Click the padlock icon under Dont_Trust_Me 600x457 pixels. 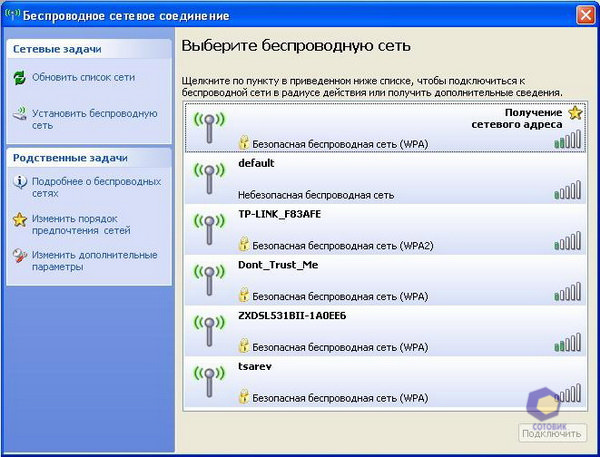pos(243,295)
